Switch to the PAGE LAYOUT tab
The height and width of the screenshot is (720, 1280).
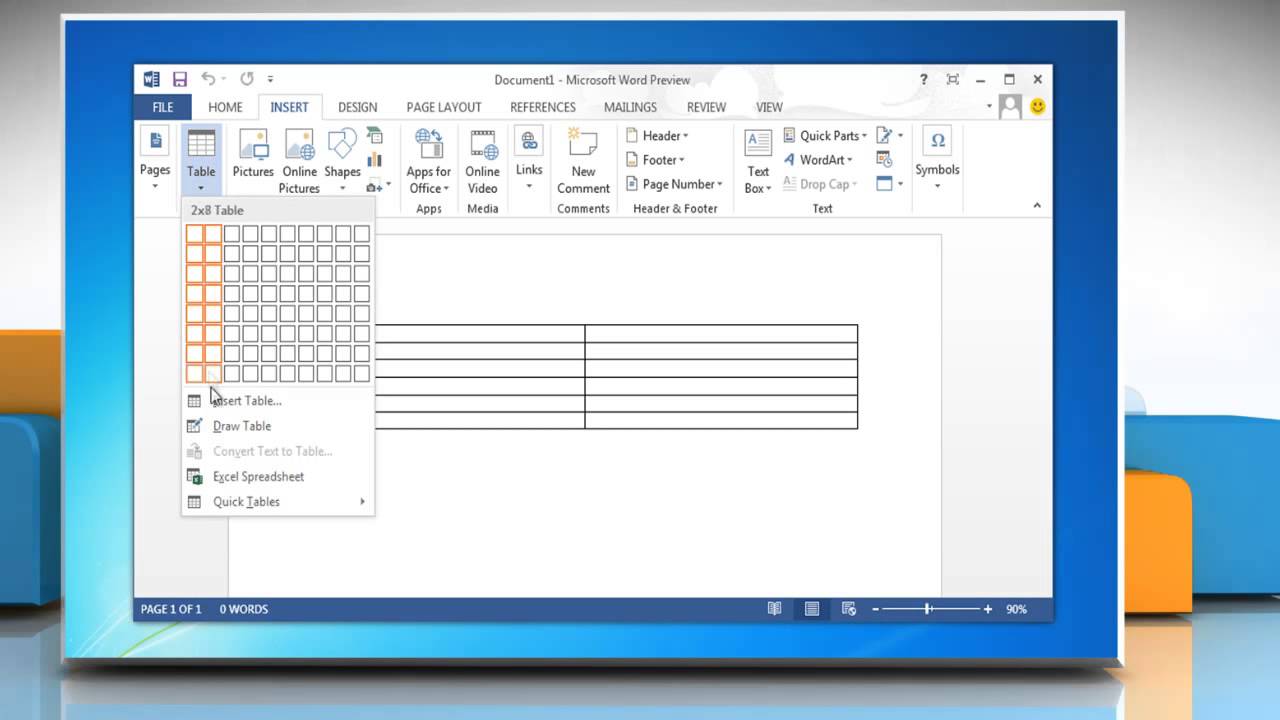(x=444, y=107)
